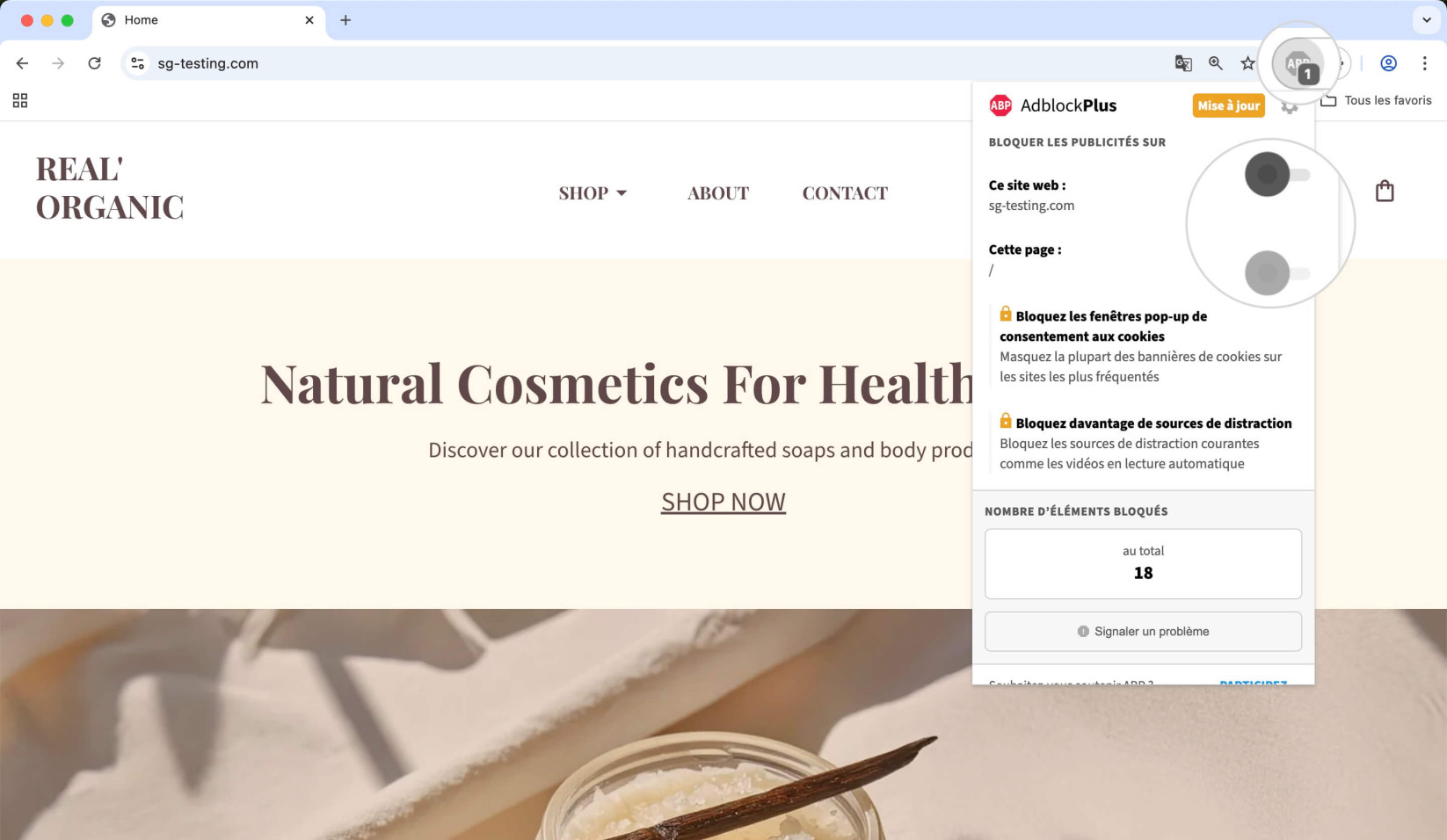Click the REAL' ORGANIC logo
Screen dimensions: 1447x840
[x=110, y=188]
